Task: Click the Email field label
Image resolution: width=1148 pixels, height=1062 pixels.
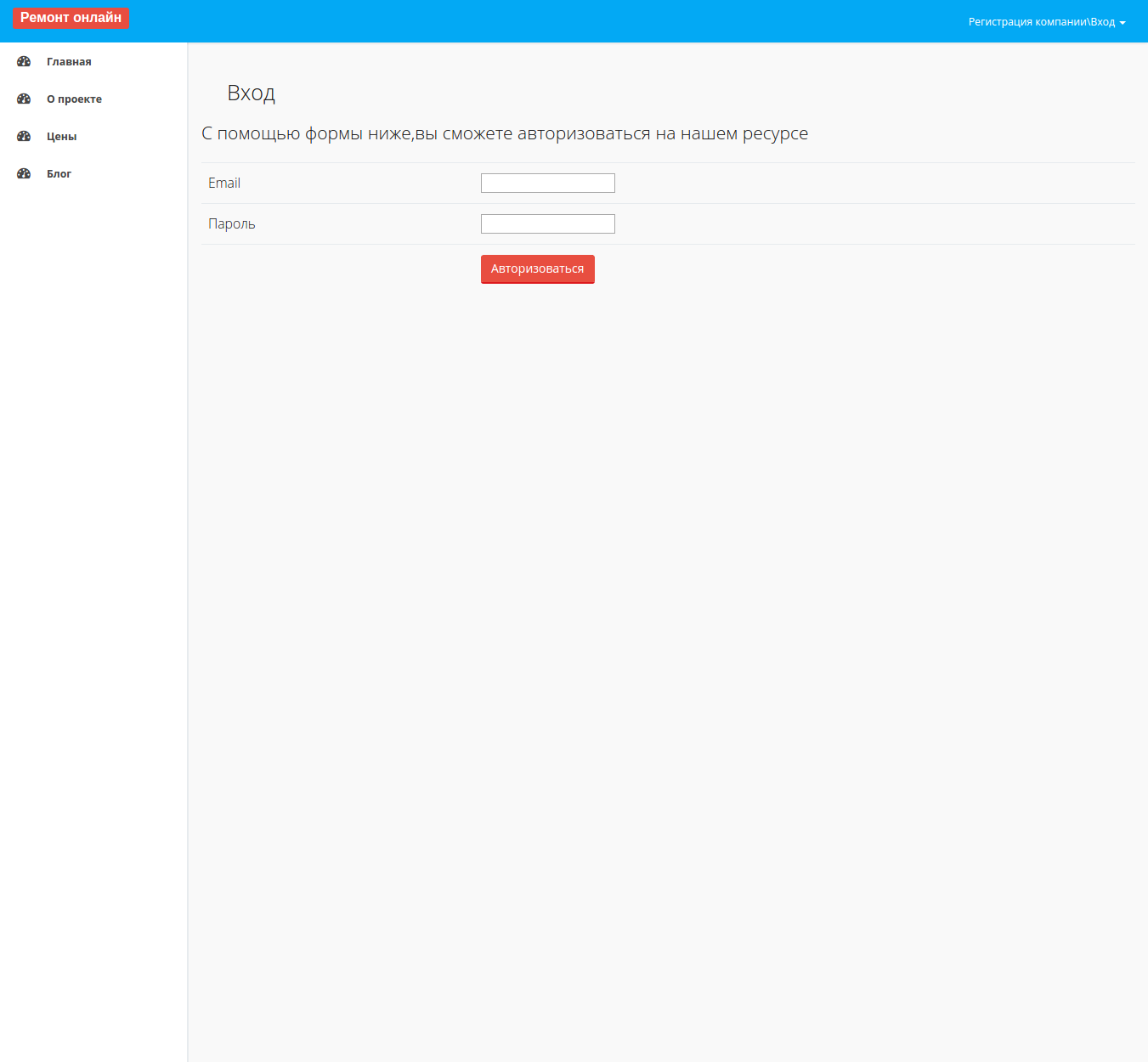Action: coord(224,183)
